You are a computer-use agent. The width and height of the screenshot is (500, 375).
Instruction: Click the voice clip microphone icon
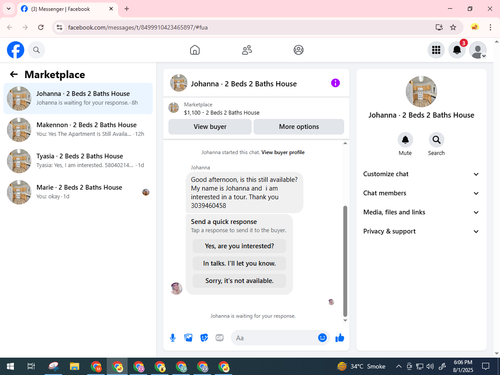click(x=173, y=338)
